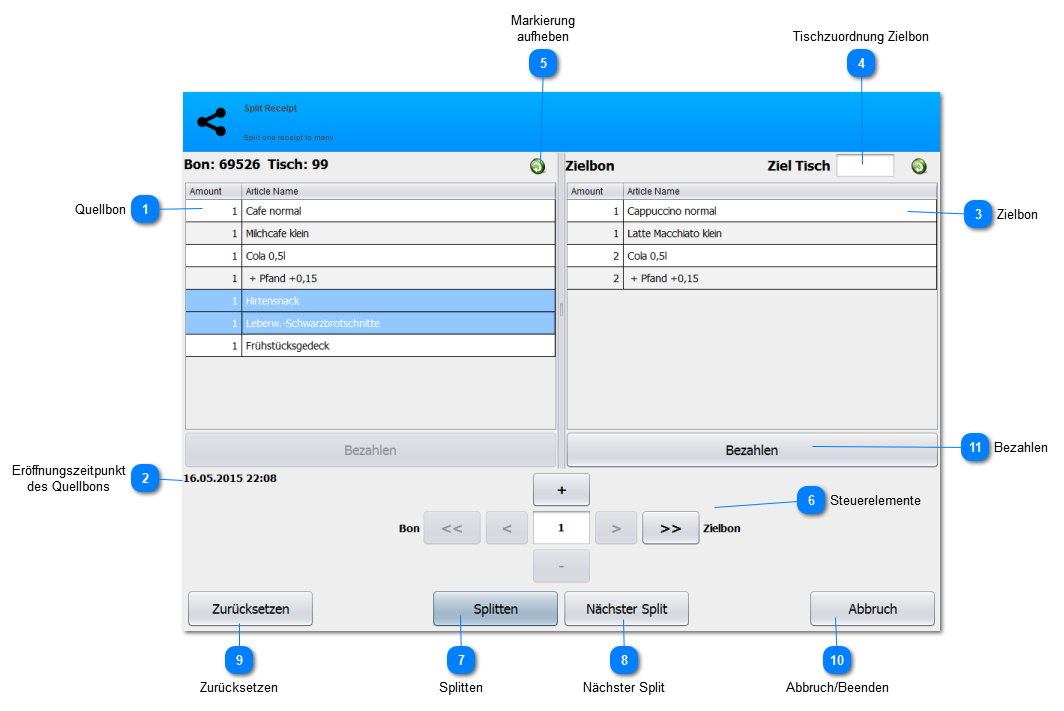Click the quantity field showing 1
This screenshot has width=1064, height=711.
(x=561, y=528)
